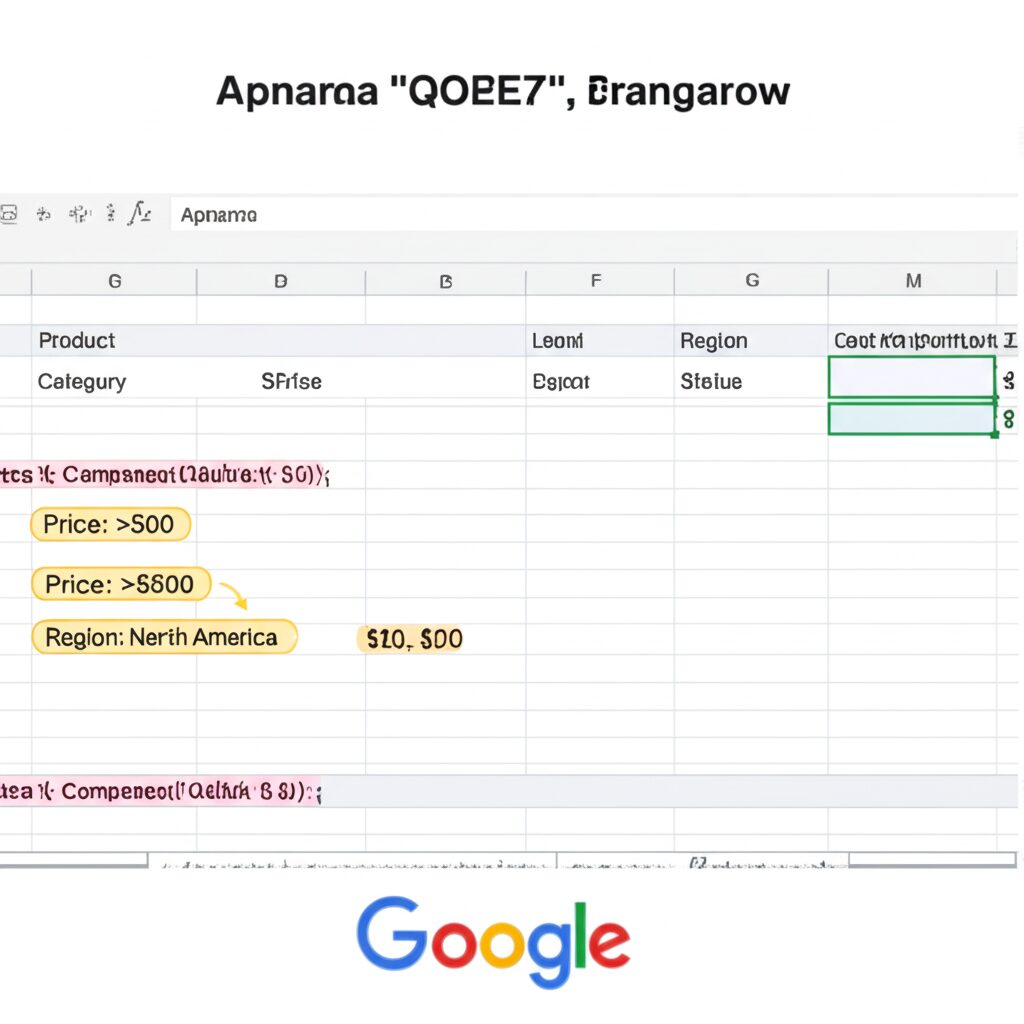Click the Region header cell
This screenshot has height=1024, width=1024.
(x=714, y=340)
